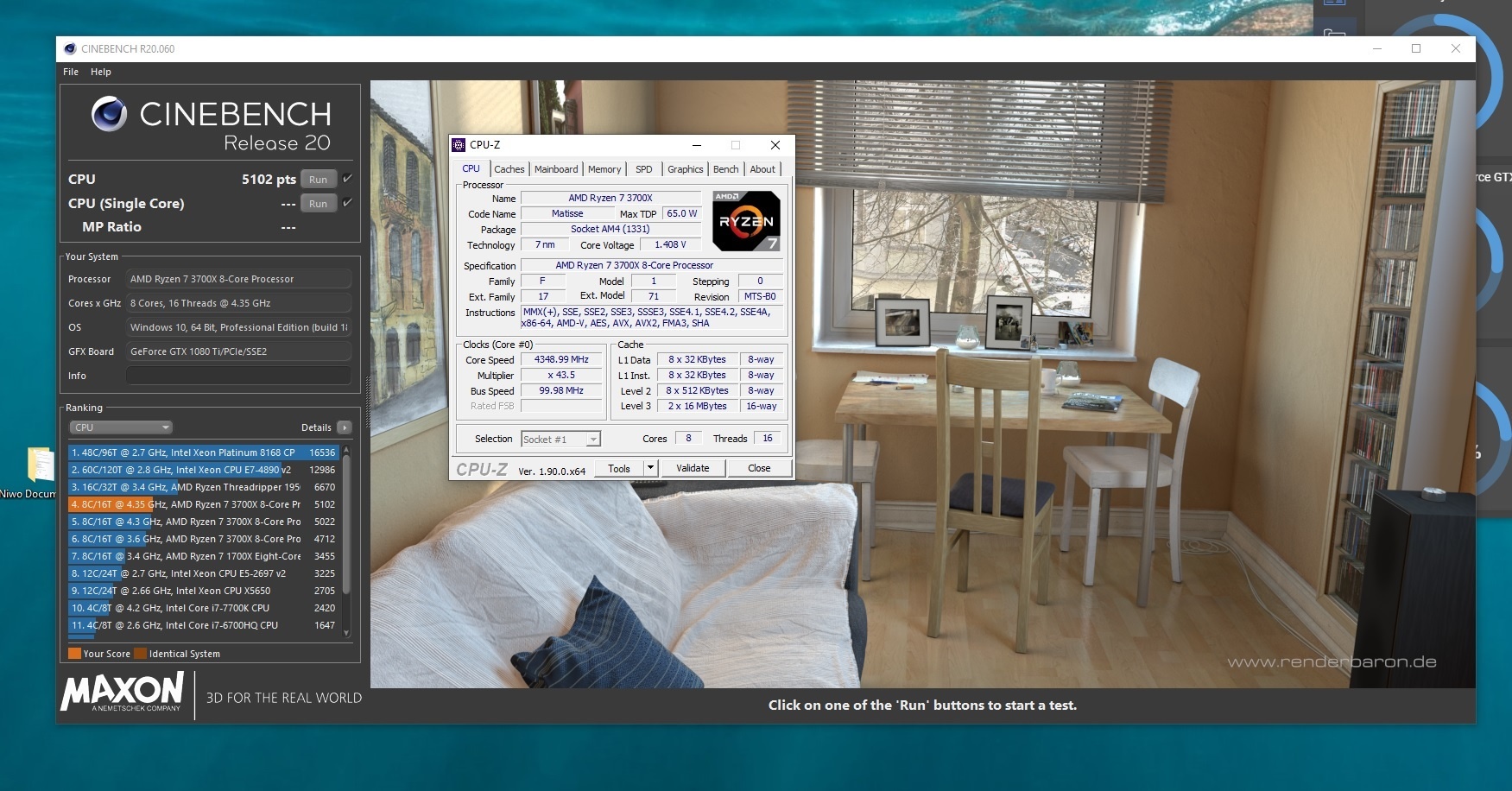Select ranking row 5 scoring 5022
This screenshot has width=1512, height=791.
coord(204,522)
